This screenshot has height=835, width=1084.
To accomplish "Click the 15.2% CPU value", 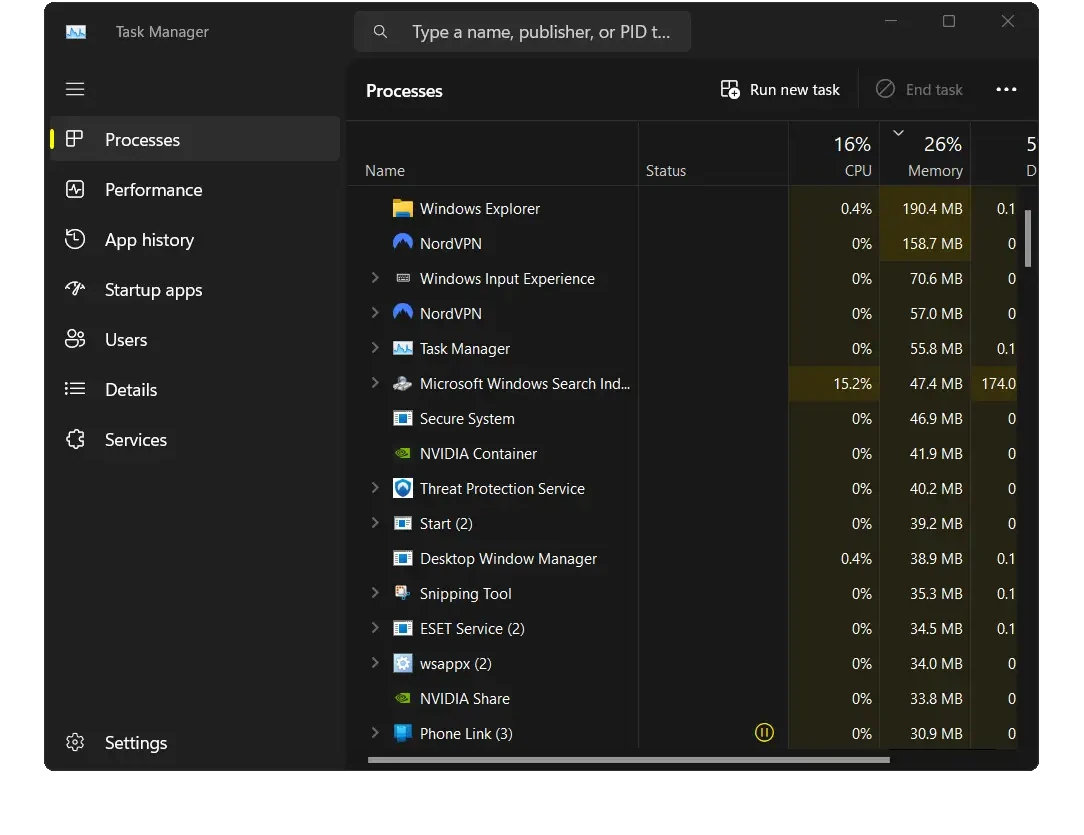I will (x=852, y=384).
